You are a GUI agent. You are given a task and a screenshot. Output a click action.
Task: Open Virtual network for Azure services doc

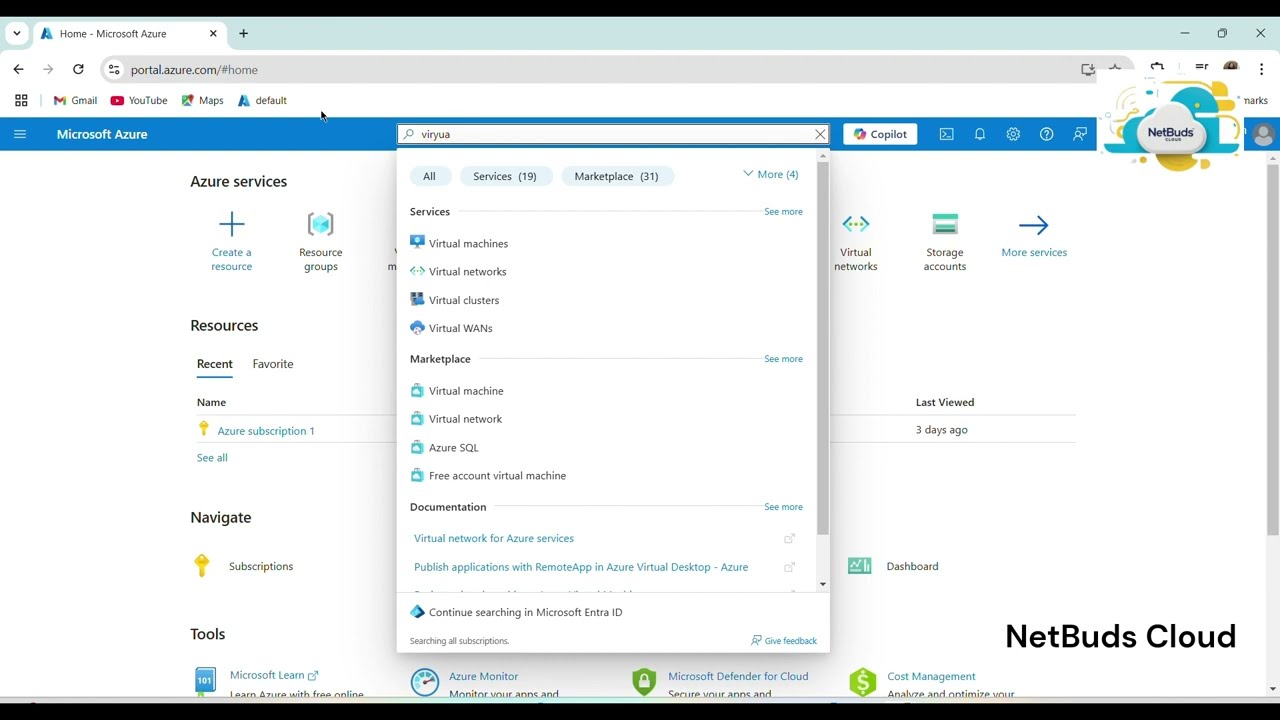pyautogui.click(x=494, y=538)
